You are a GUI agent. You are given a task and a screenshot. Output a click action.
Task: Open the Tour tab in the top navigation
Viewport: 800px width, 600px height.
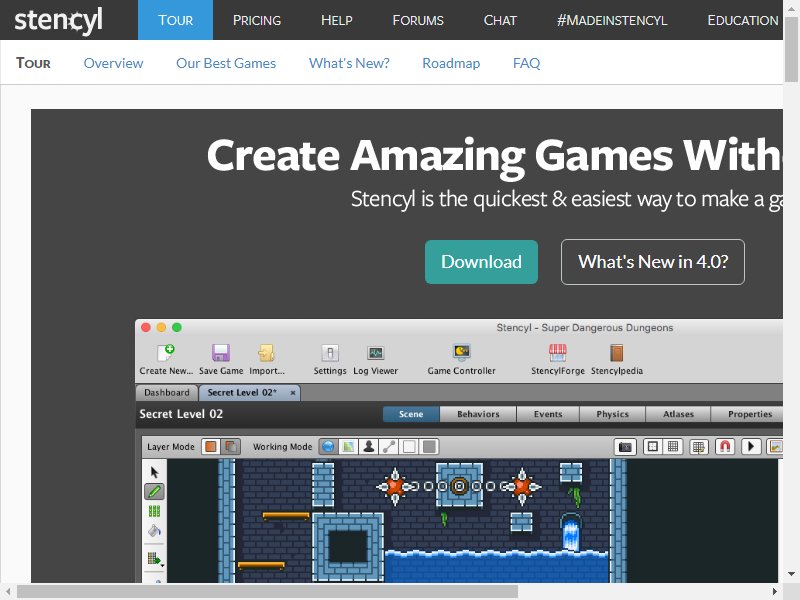[176, 20]
